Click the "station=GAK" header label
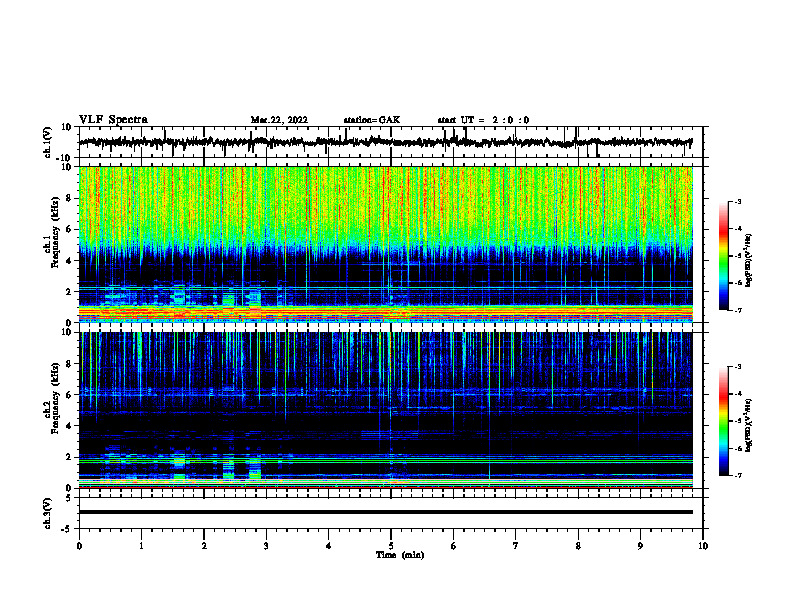The width and height of the screenshot is (792, 612). click(x=372, y=120)
